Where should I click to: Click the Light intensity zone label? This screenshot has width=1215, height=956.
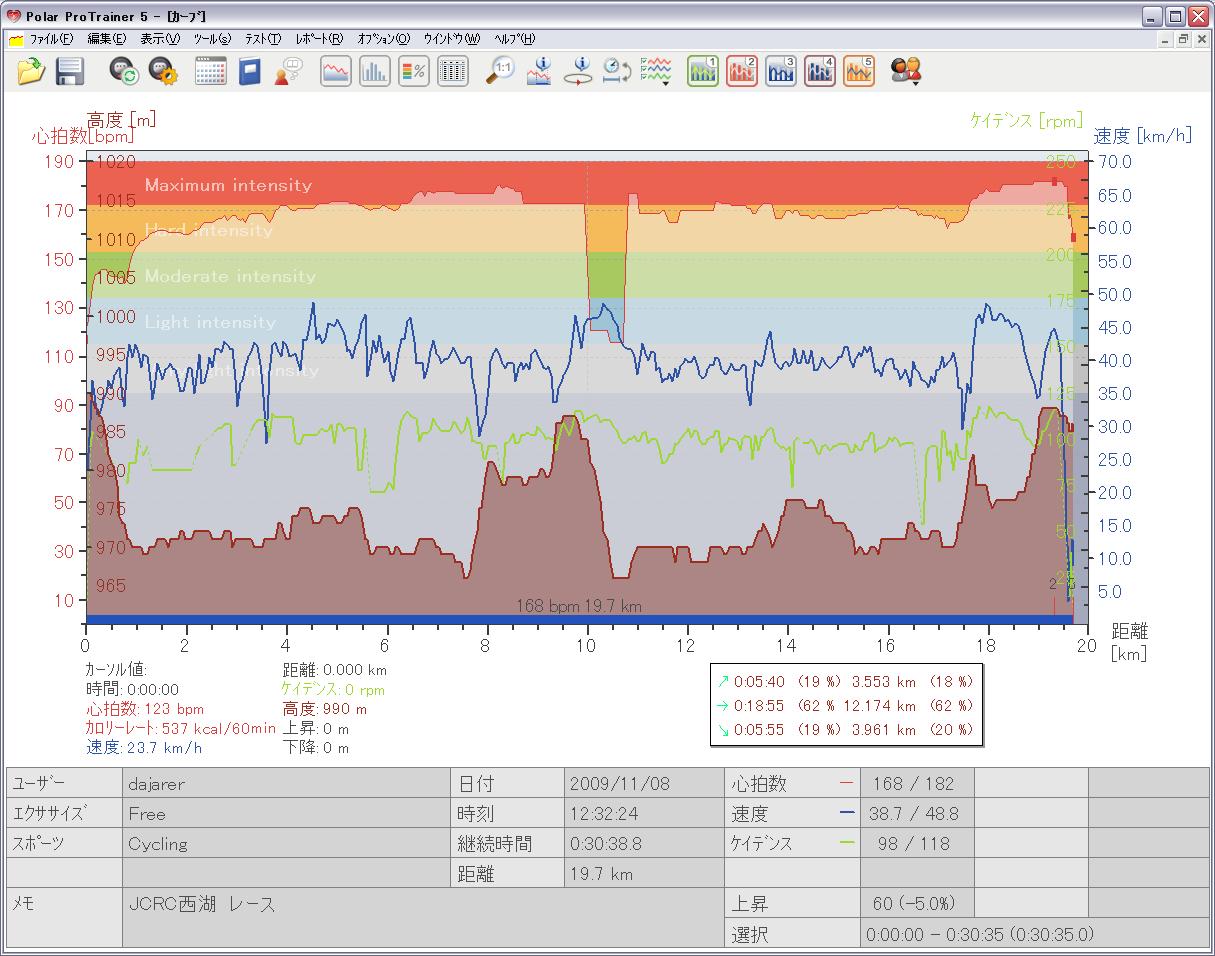click(x=210, y=322)
